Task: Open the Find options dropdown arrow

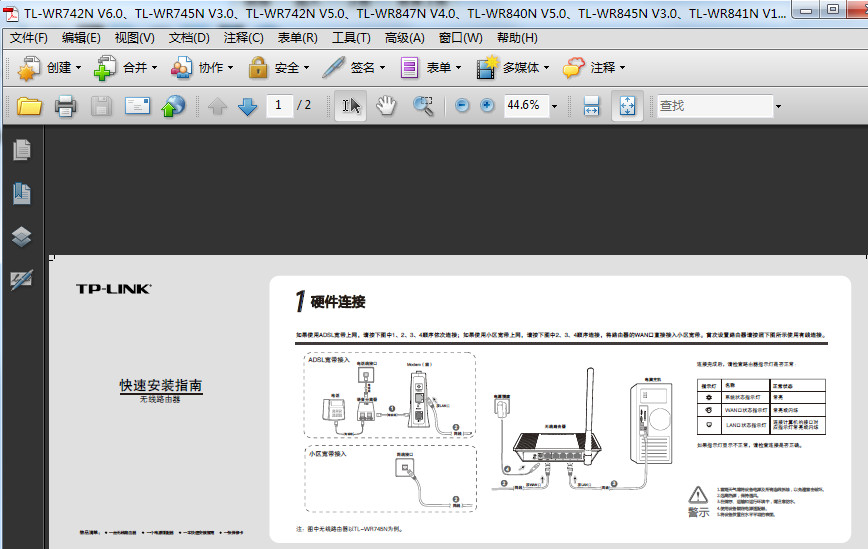Action: (778, 106)
